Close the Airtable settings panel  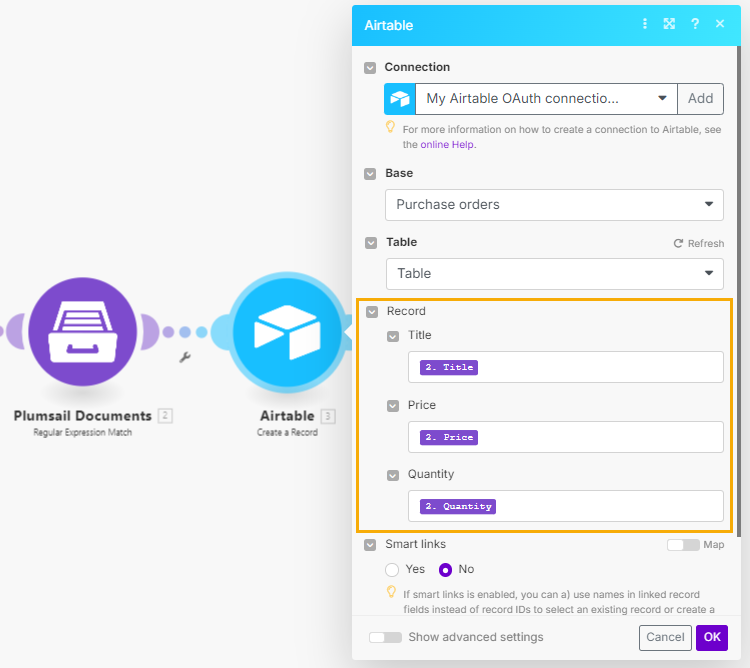(x=720, y=24)
